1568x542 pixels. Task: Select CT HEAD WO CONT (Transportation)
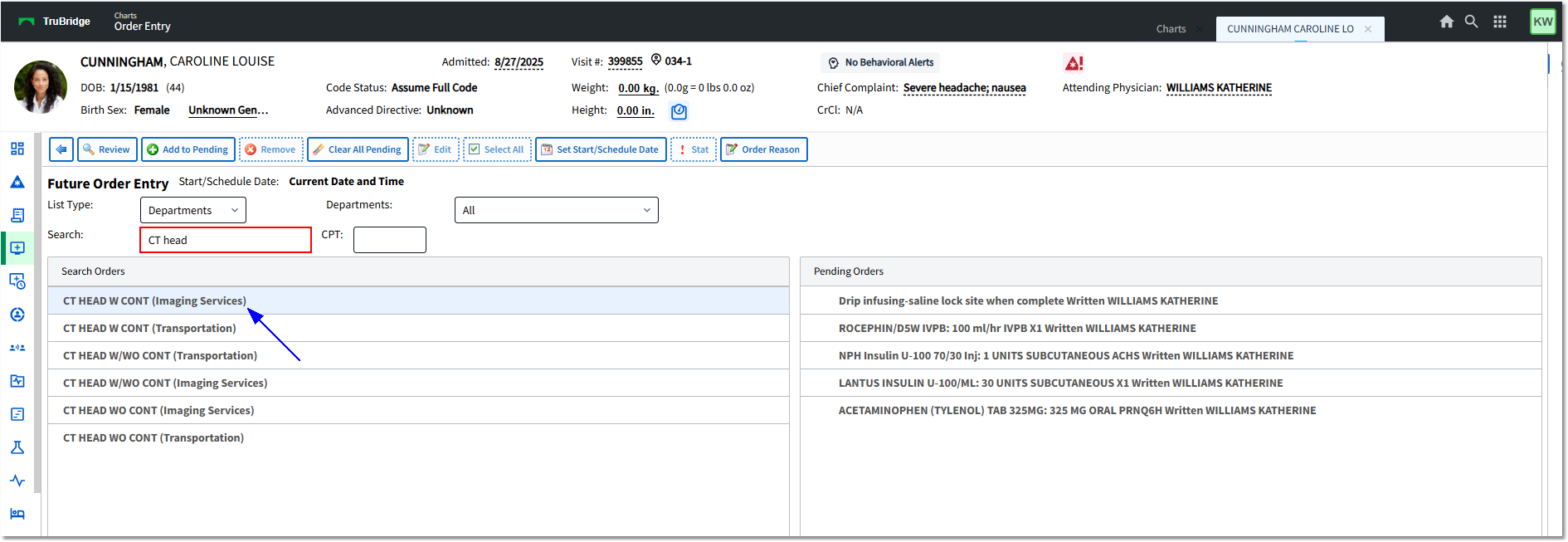418,437
